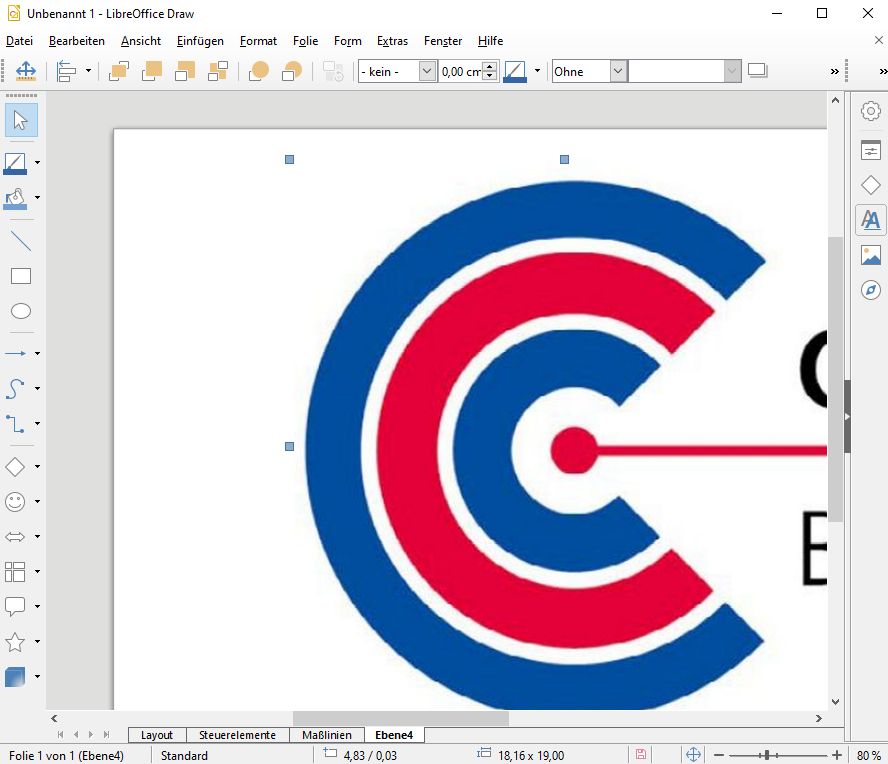The width and height of the screenshot is (888, 764).
Task: Select the Block Arrows tool
Action: click(x=15, y=536)
